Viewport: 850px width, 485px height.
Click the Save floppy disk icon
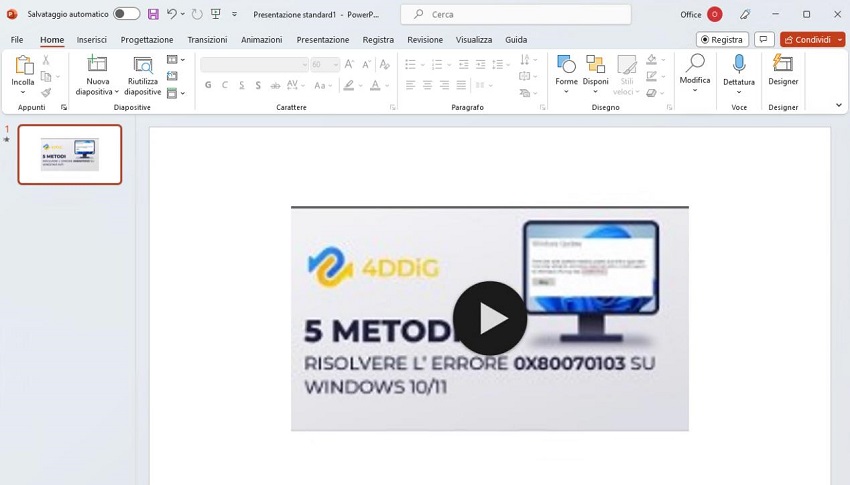pos(153,14)
